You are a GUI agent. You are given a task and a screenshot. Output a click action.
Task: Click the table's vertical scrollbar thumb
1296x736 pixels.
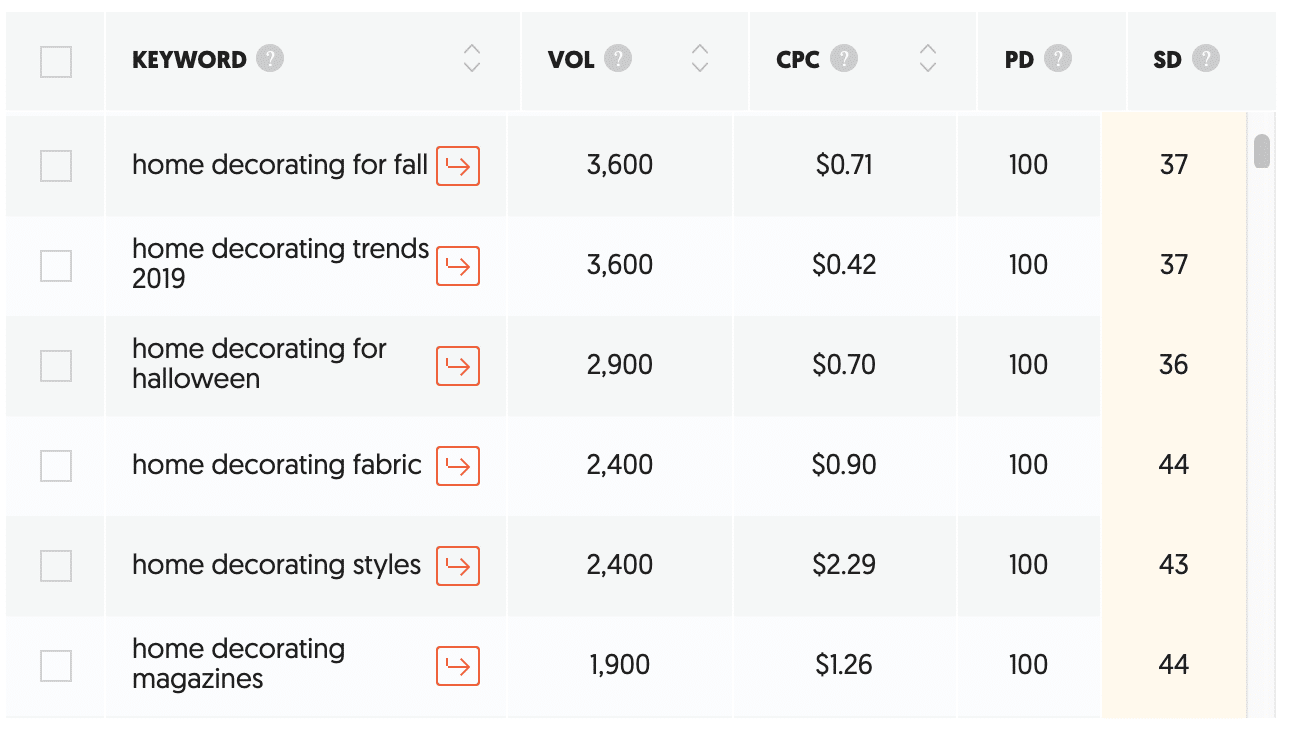point(1262,151)
